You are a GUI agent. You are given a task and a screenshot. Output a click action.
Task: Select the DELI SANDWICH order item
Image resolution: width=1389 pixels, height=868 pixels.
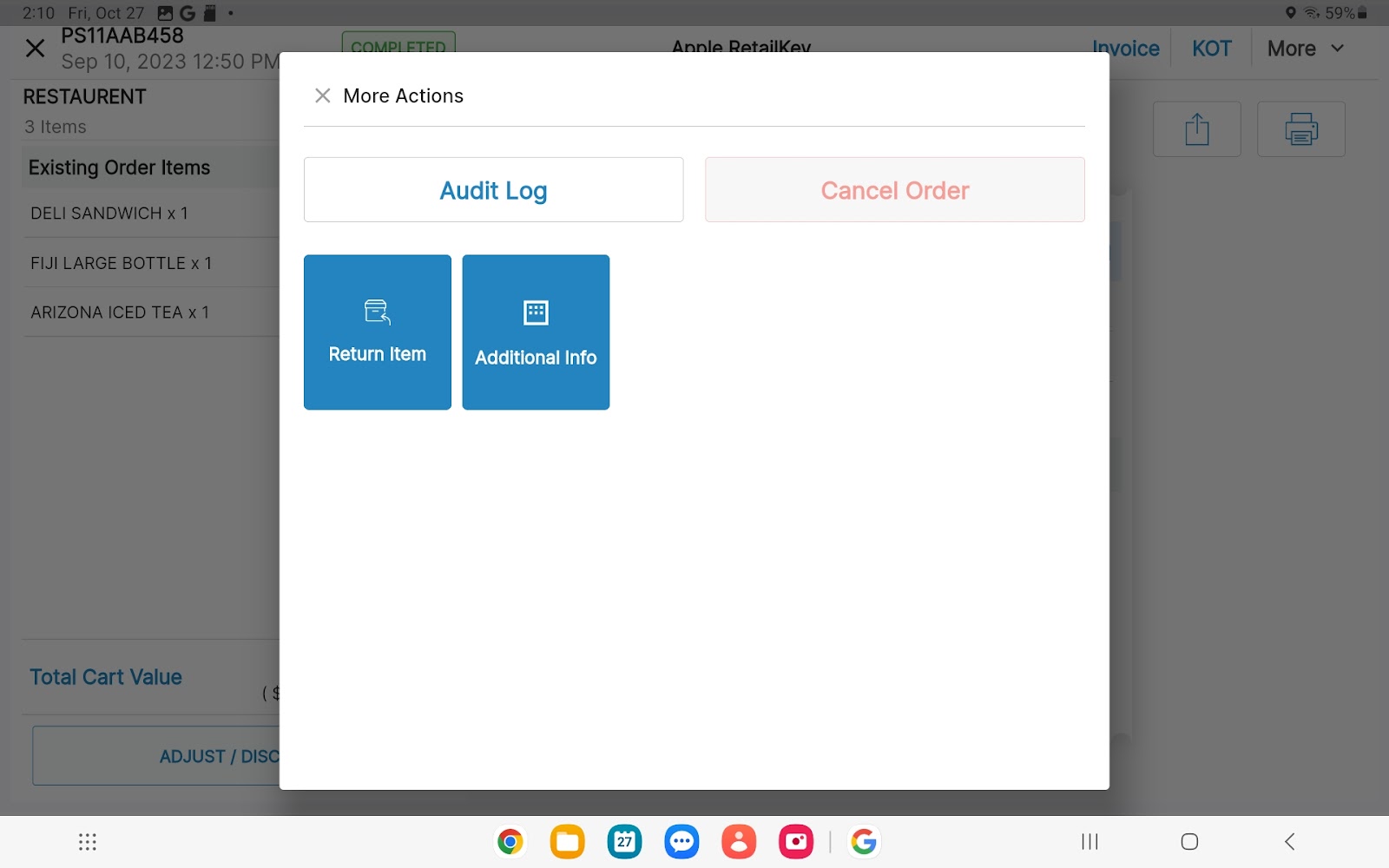click(109, 214)
